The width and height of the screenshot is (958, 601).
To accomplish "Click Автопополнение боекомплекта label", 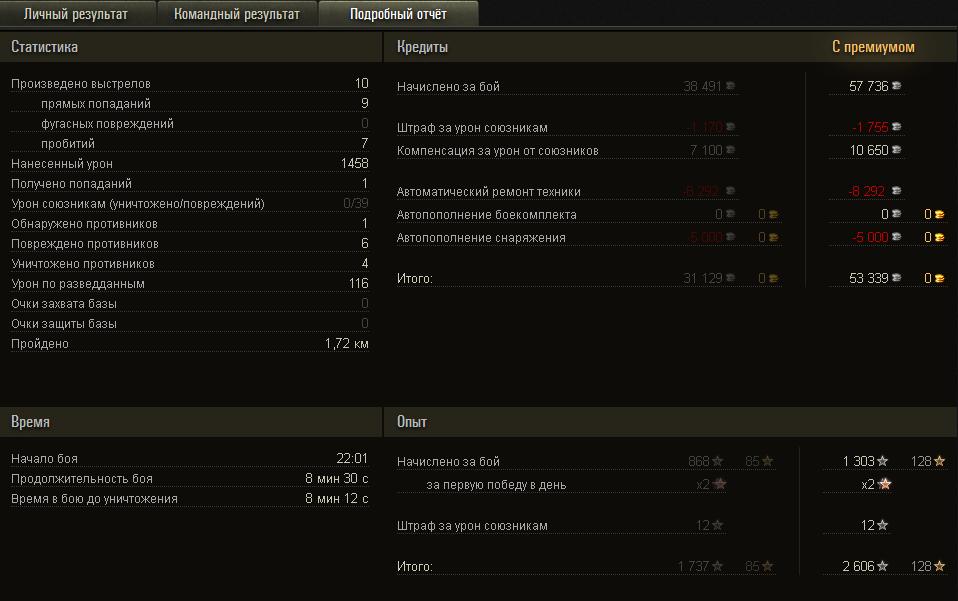I will (x=486, y=215).
